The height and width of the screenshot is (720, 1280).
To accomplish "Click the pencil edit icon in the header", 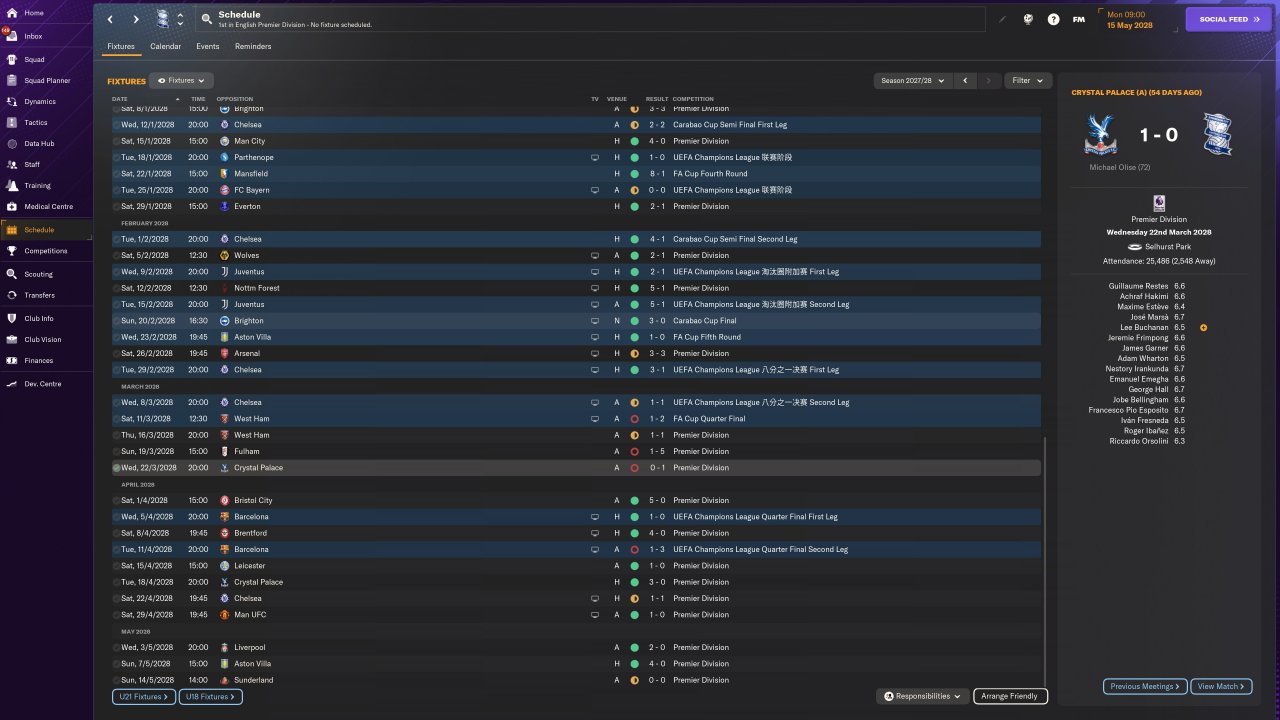I will [x=1002, y=19].
